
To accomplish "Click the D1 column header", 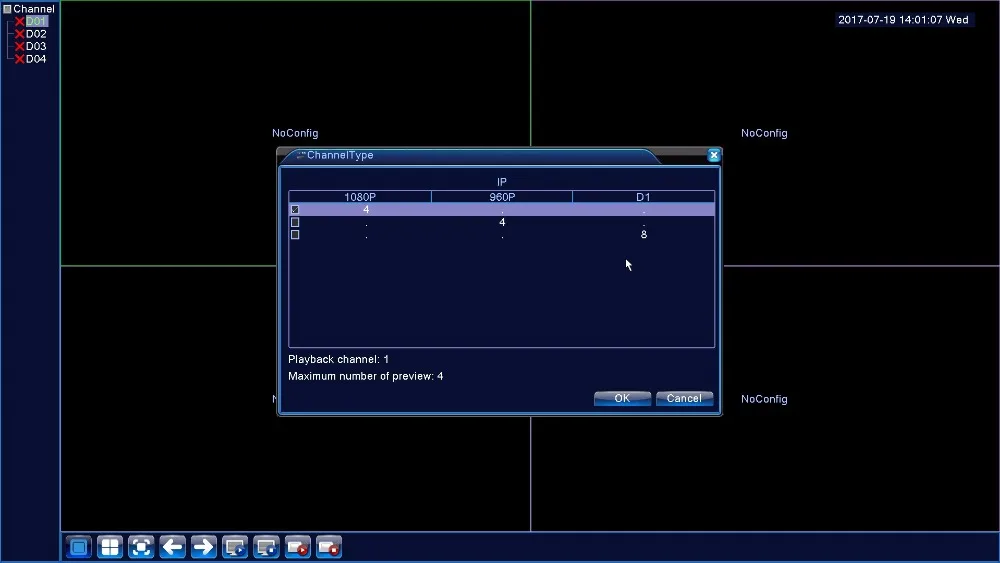I will (643, 197).
